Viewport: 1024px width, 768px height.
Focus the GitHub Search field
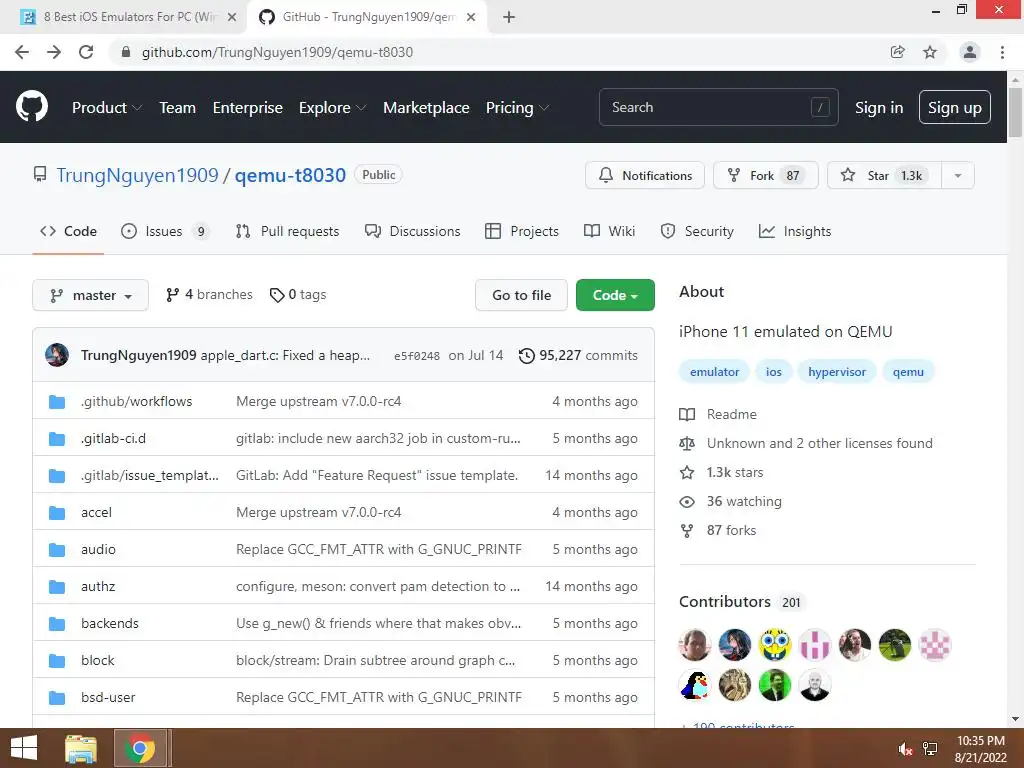(x=718, y=107)
